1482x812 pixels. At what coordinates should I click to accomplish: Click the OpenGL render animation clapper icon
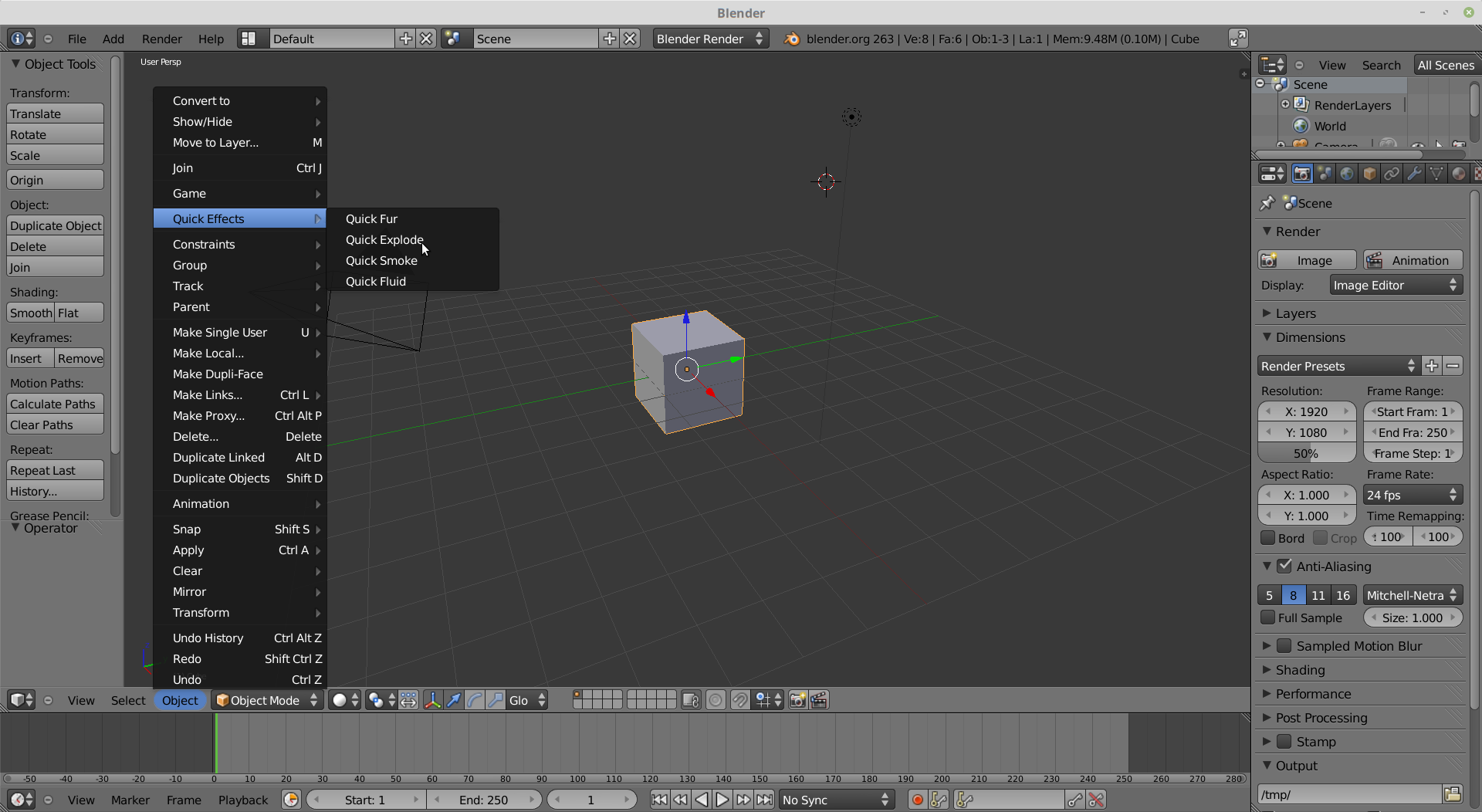point(819,700)
